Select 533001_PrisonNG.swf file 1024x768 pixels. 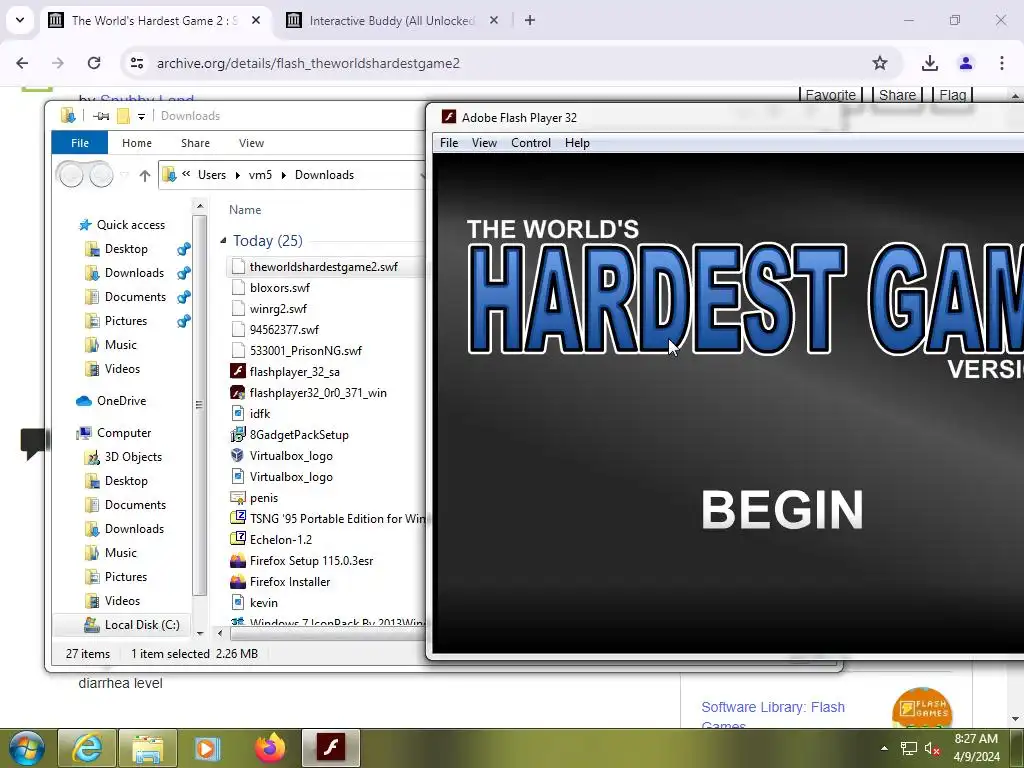point(306,351)
